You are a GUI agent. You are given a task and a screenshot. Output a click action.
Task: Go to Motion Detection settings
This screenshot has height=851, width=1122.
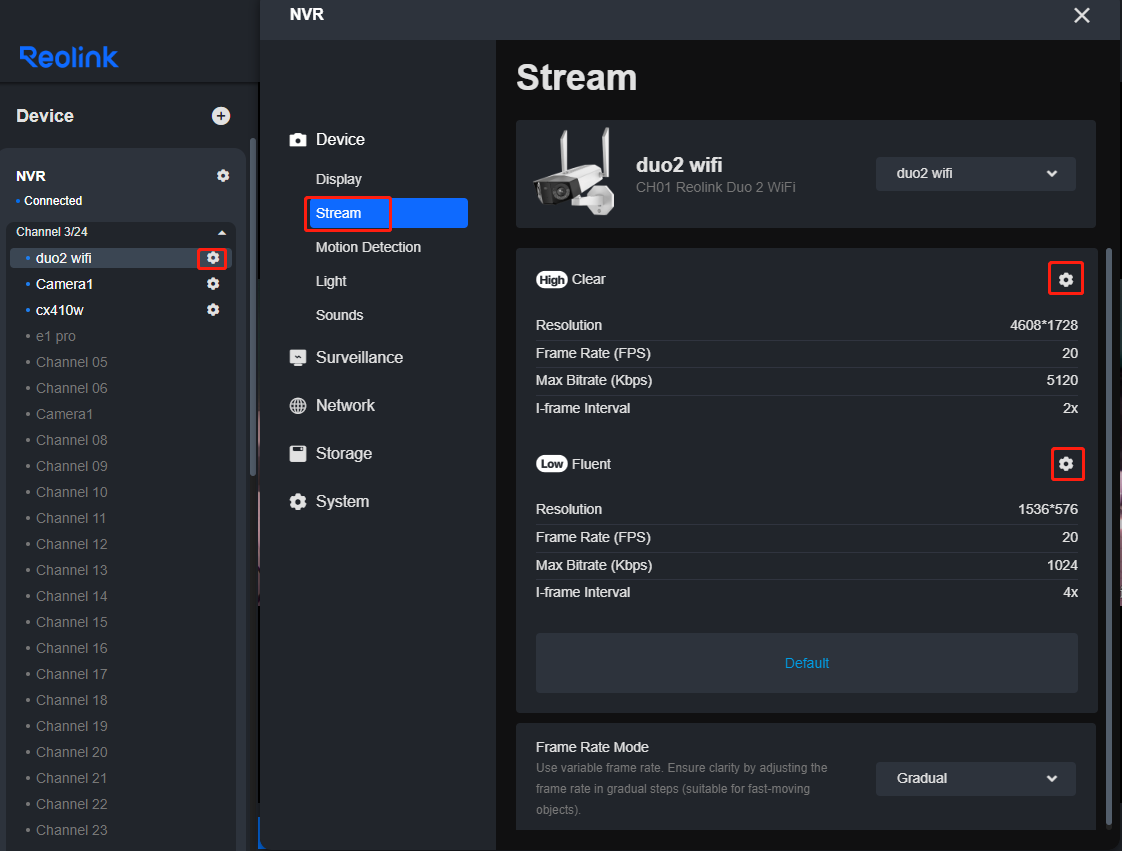click(368, 247)
